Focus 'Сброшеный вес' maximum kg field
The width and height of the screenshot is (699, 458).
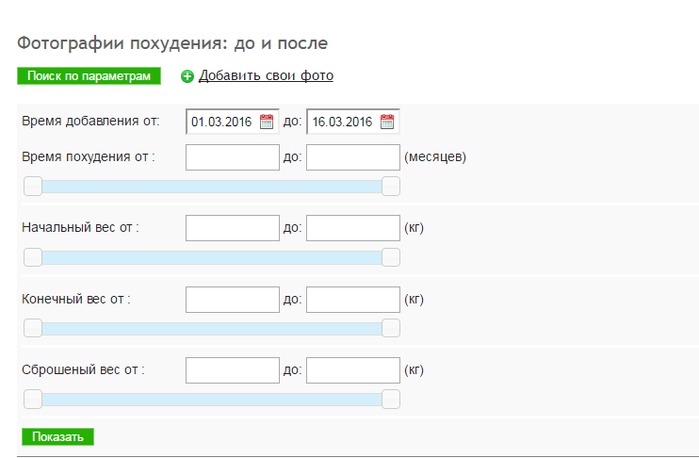353,370
